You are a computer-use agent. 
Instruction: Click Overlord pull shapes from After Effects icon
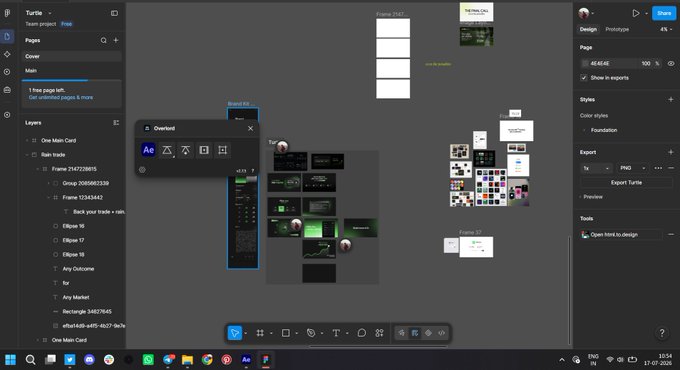[186, 150]
